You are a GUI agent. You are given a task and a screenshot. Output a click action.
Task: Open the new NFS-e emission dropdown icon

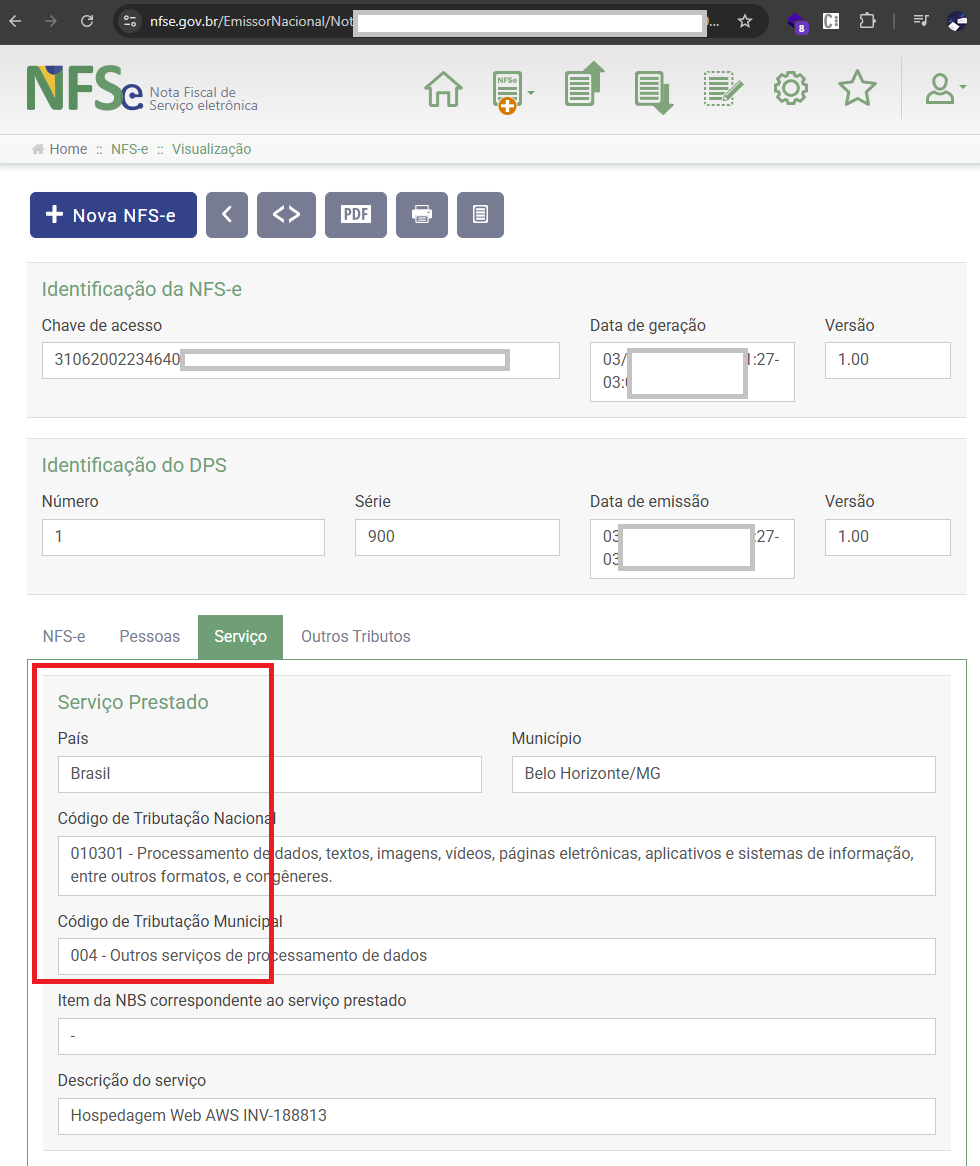pos(512,91)
